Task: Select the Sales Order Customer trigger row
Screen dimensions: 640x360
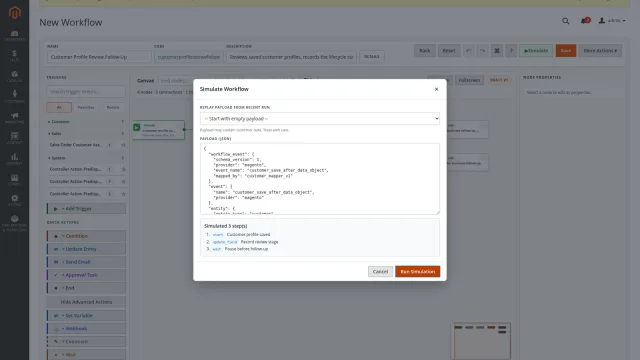Action: click(86, 145)
